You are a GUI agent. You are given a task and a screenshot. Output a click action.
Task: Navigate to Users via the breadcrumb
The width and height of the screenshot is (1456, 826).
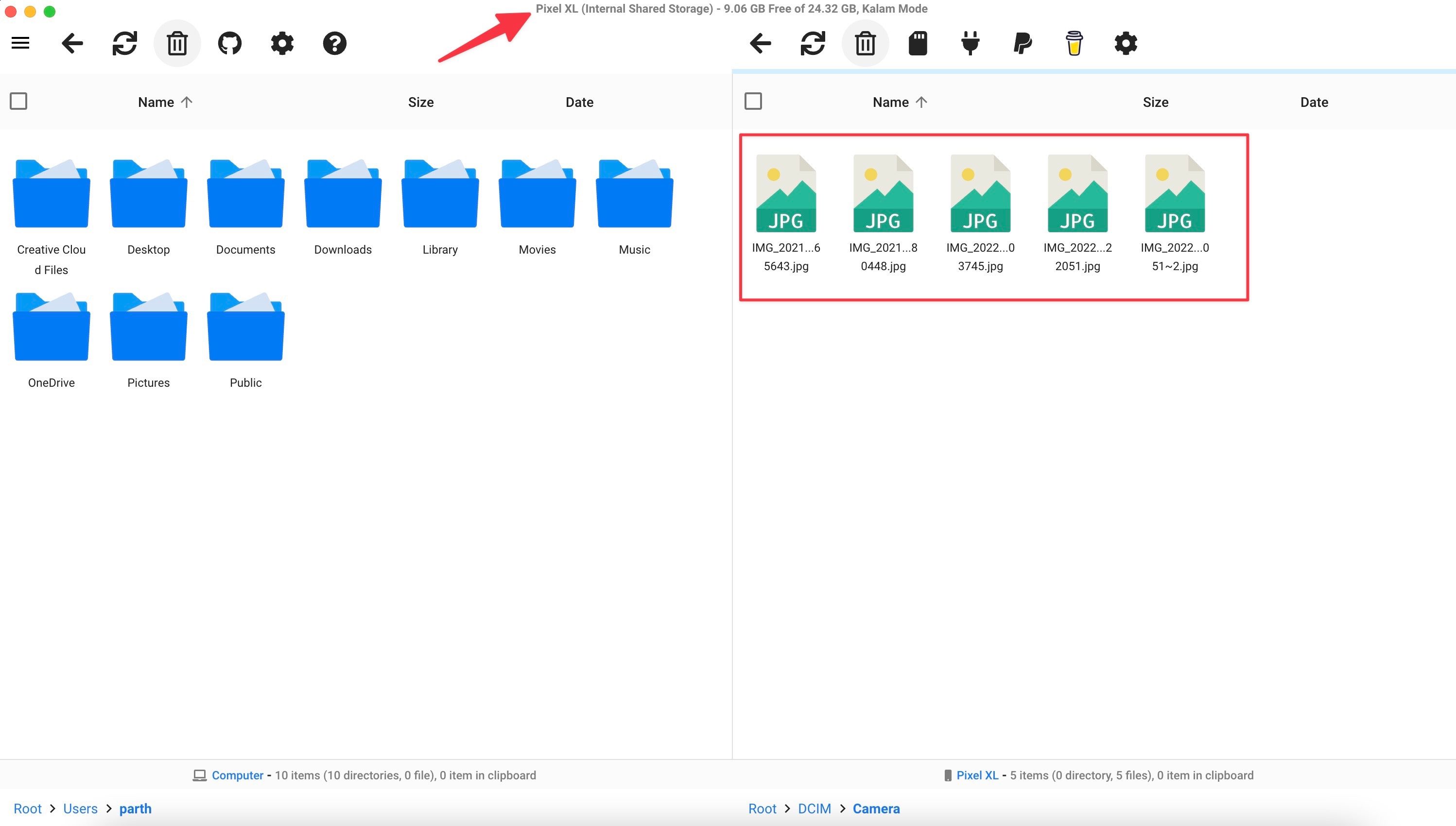pyautogui.click(x=80, y=808)
